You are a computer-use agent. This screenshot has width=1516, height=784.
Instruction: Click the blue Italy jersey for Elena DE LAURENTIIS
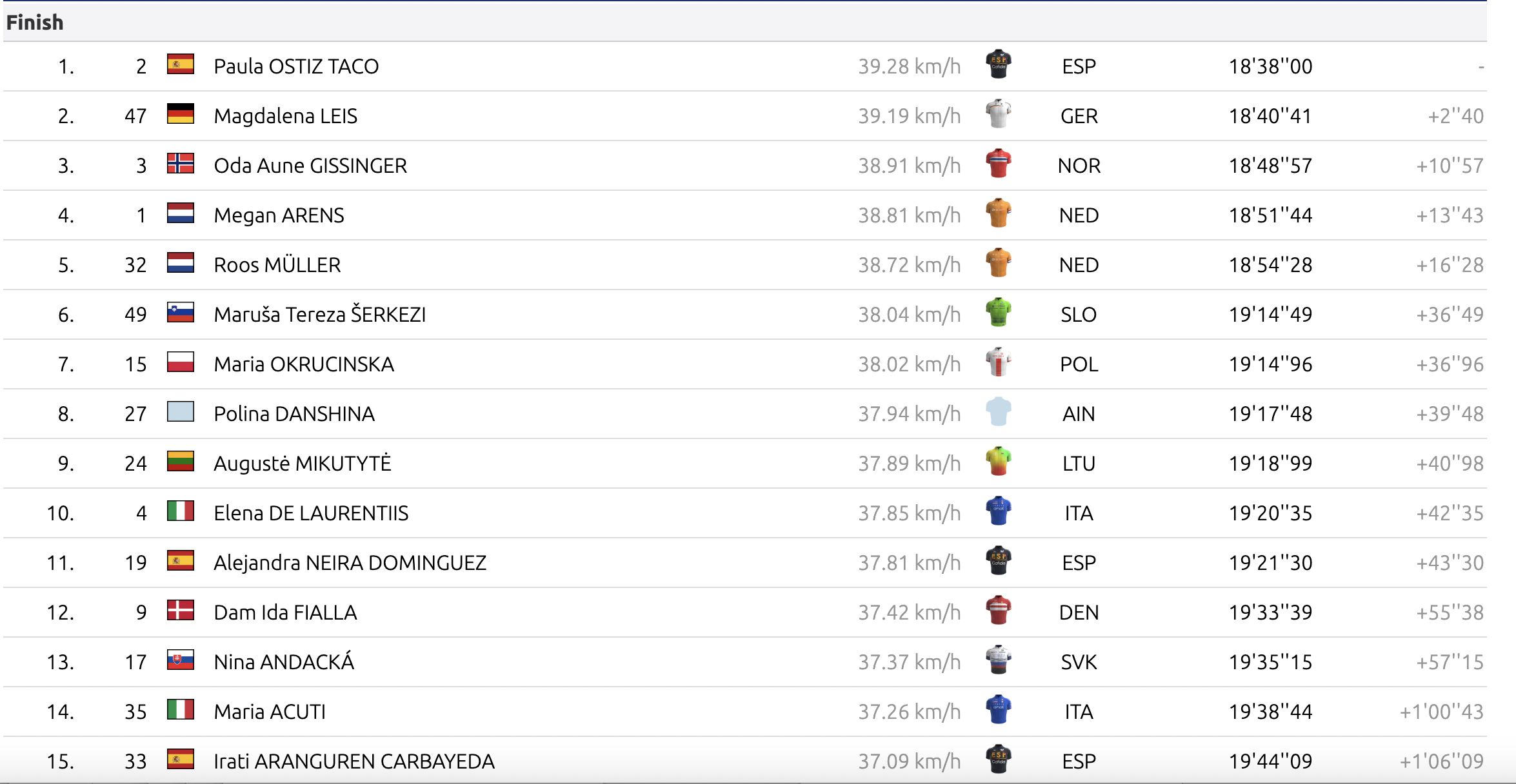pyautogui.click(x=998, y=511)
